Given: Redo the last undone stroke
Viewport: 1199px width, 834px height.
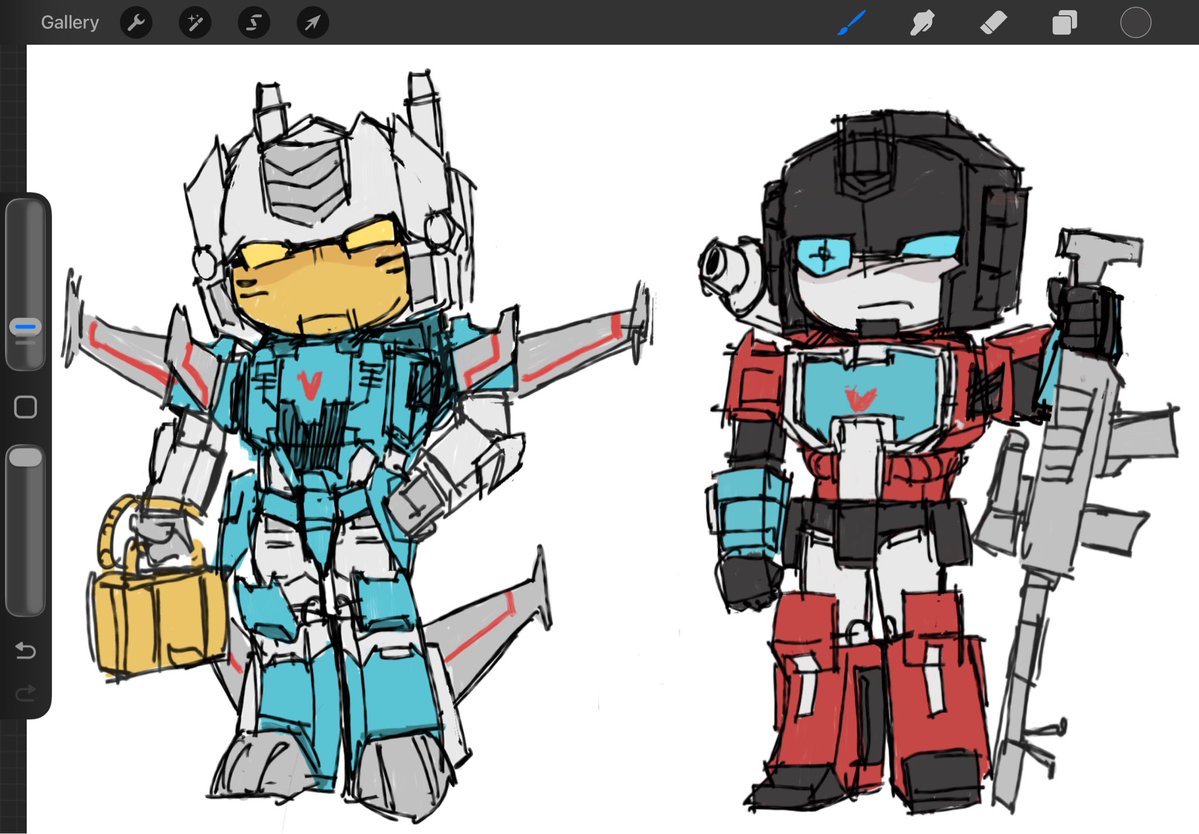Looking at the screenshot, I should click(x=25, y=693).
